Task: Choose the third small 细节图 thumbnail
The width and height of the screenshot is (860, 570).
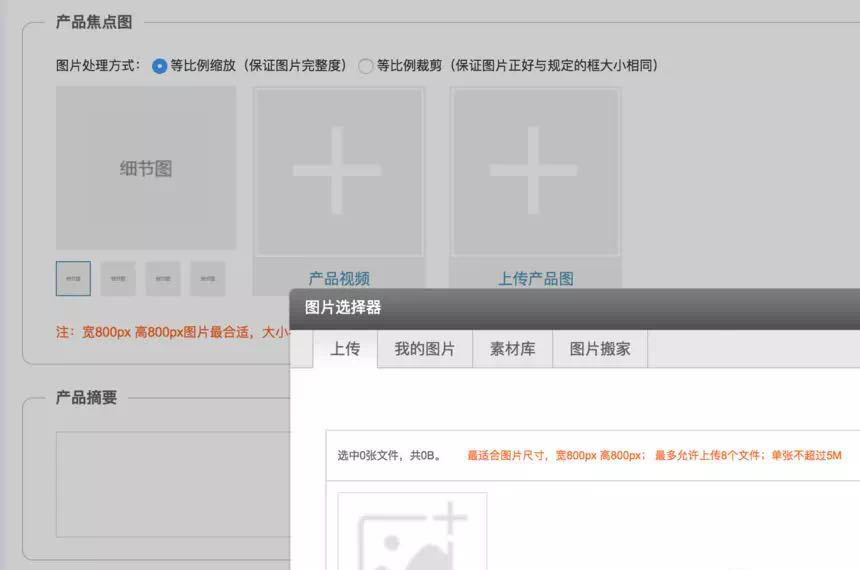Action: point(163,279)
